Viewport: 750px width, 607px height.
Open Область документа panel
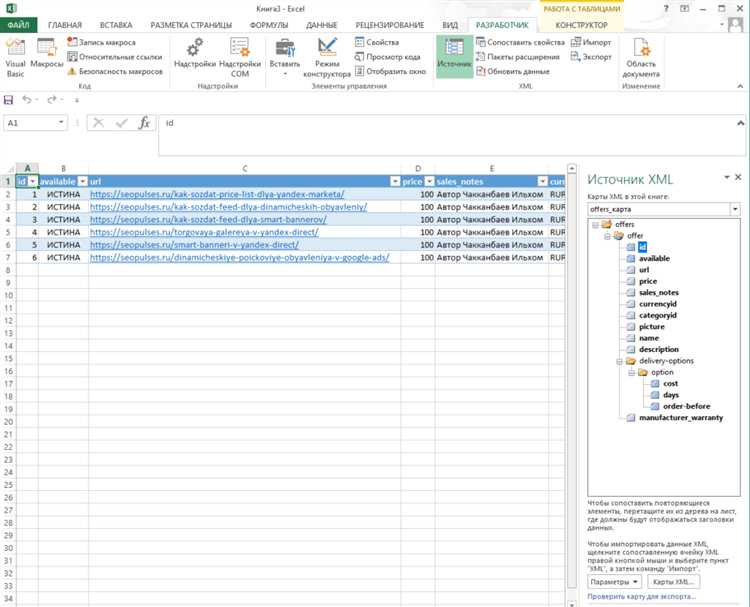(641, 58)
